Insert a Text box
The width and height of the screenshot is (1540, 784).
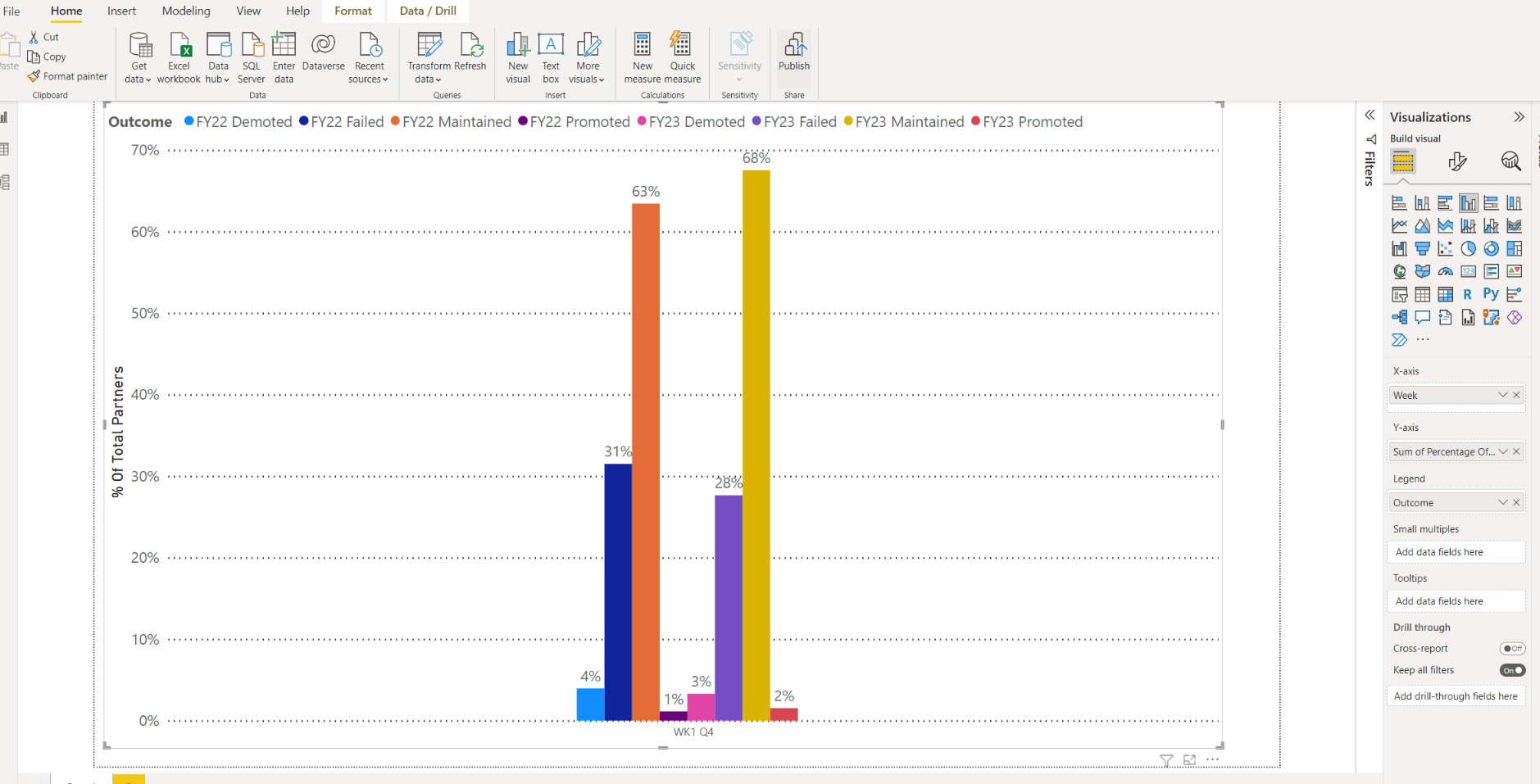click(551, 57)
